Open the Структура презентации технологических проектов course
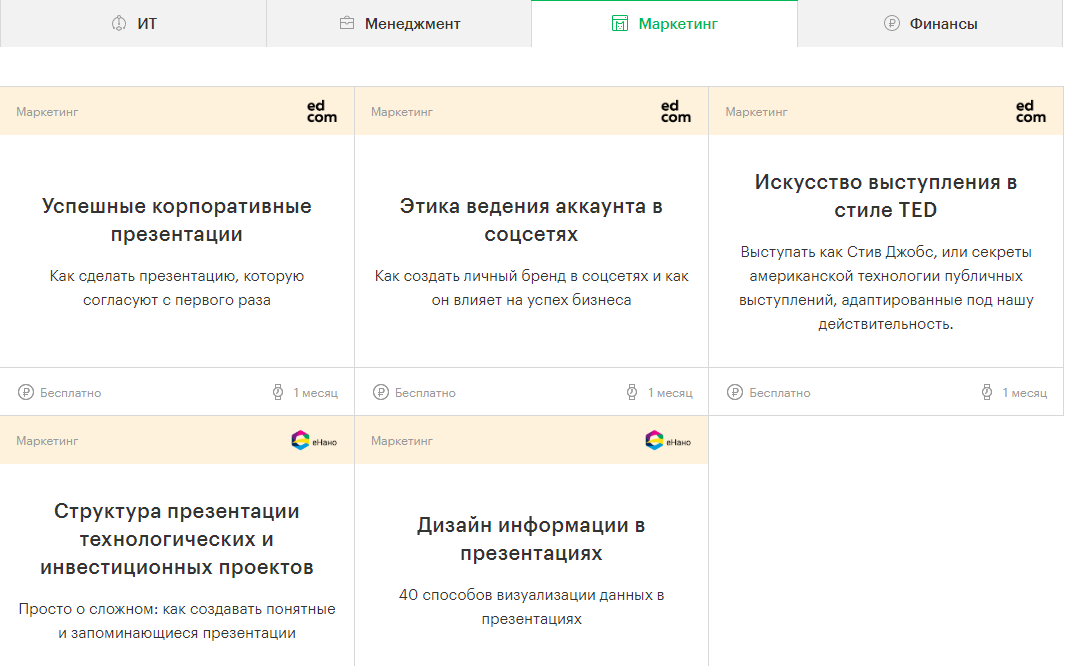 coord(177,539)
